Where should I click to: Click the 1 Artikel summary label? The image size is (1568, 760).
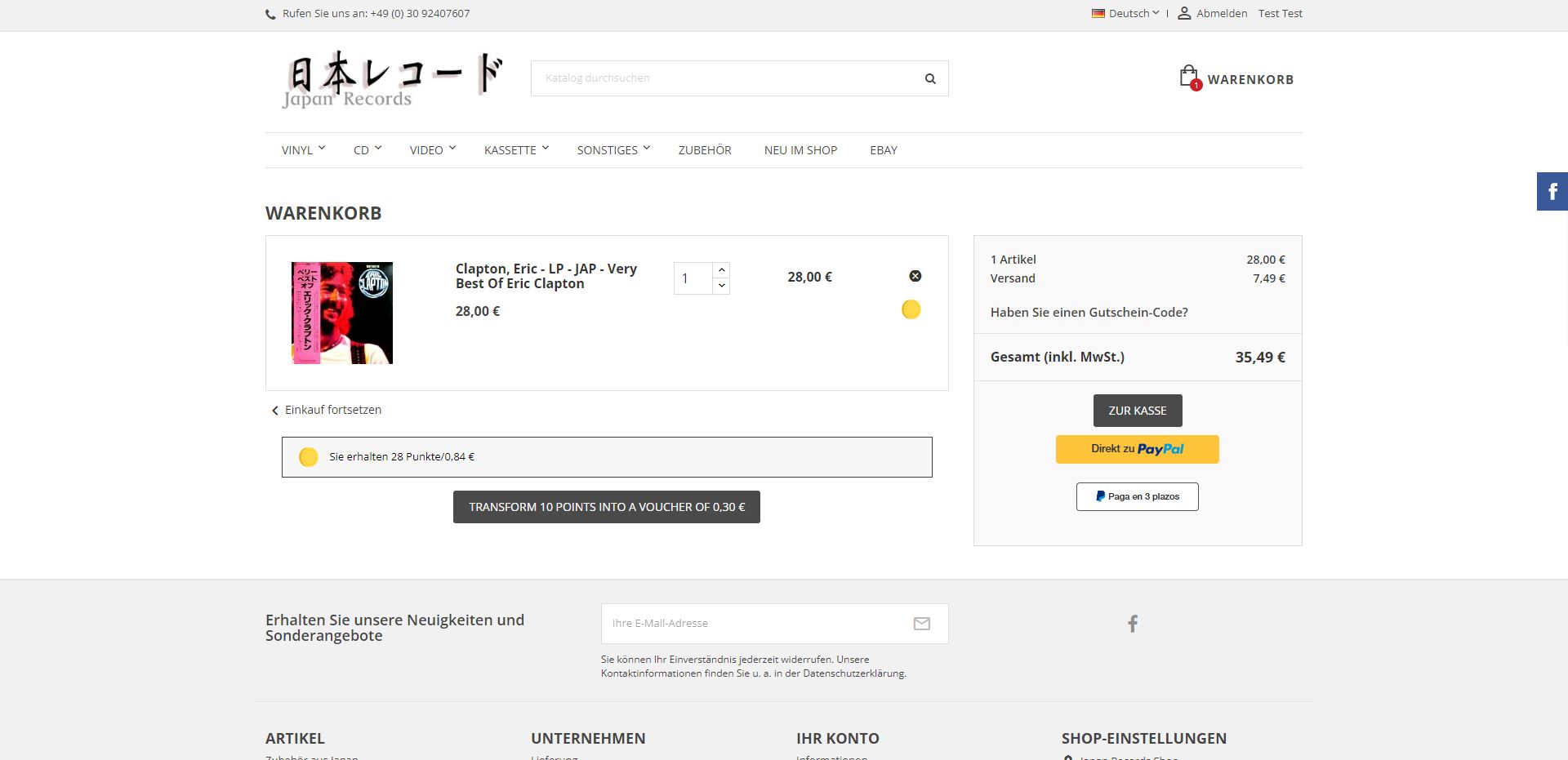(1013, 260)
